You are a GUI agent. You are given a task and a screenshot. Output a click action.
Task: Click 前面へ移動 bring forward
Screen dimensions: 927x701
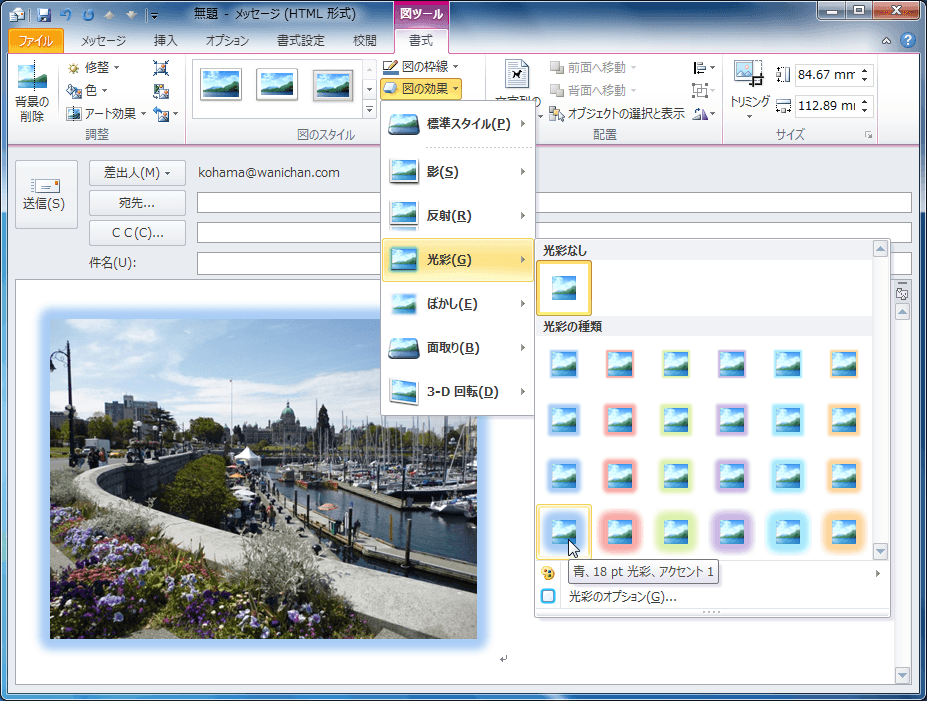[x=593, y=68]
